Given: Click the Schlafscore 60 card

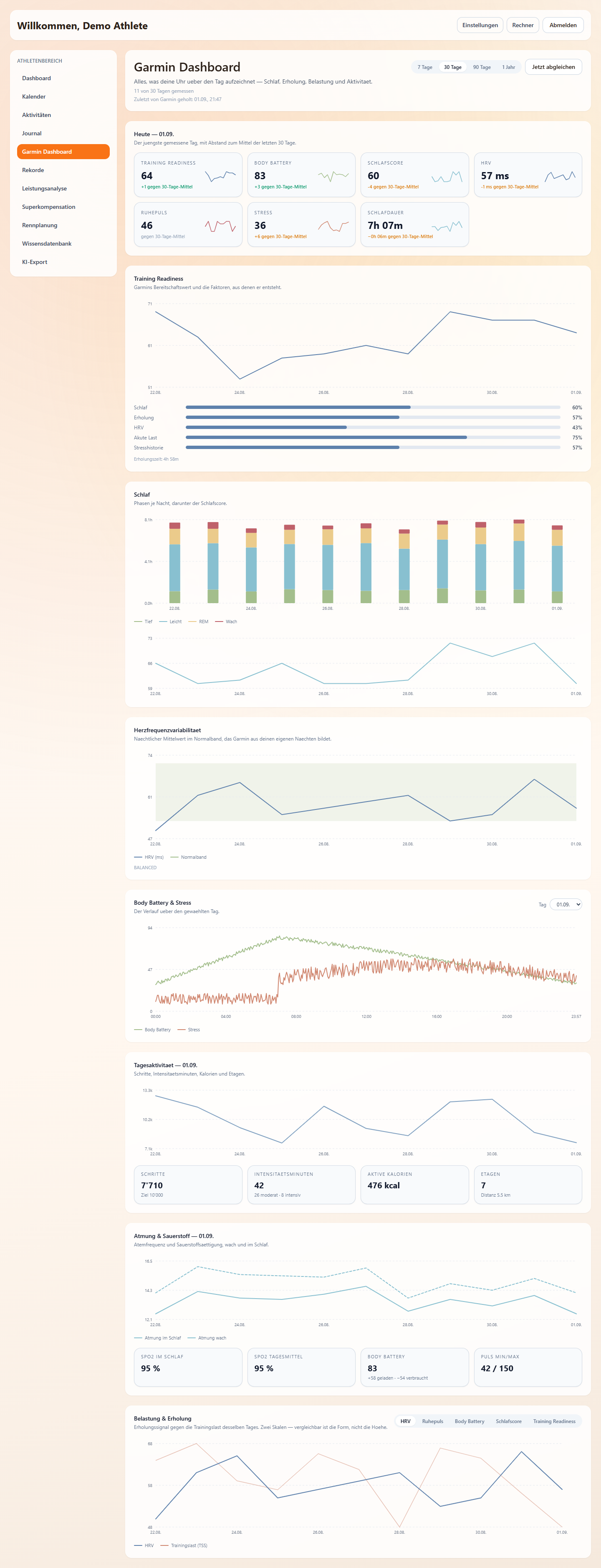Looking at the screenshot, I should (415, 175).
